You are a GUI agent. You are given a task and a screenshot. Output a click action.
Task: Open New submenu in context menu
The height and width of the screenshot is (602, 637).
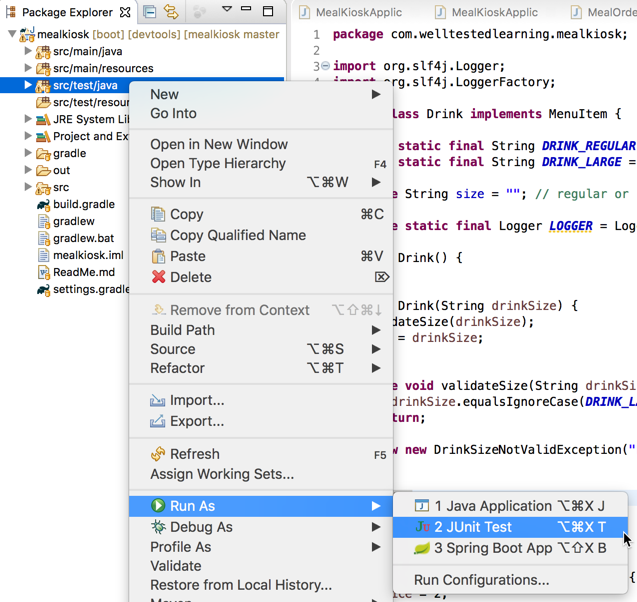point(261,94)
